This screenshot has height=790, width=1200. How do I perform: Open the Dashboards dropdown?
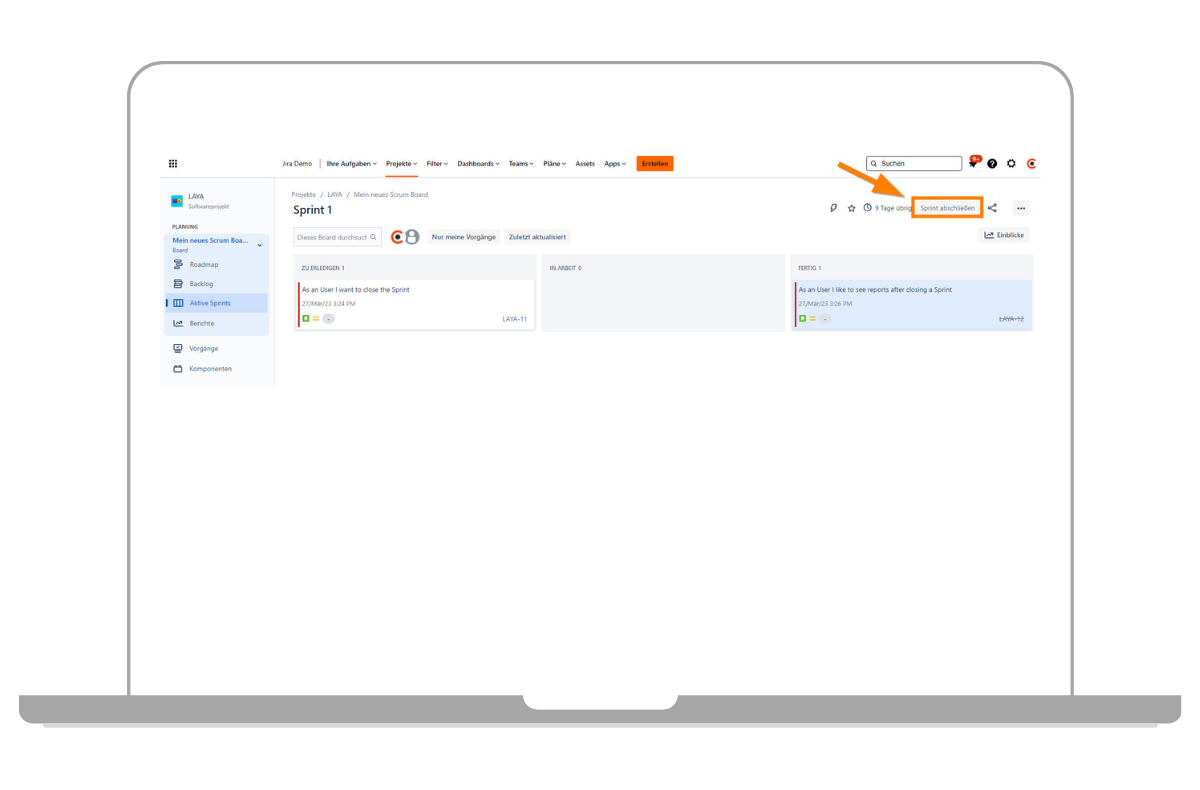click(x=480, y=164)
